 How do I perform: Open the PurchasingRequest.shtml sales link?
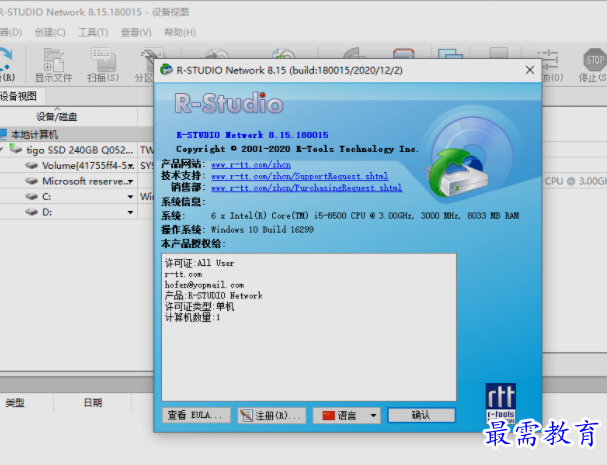307,188
